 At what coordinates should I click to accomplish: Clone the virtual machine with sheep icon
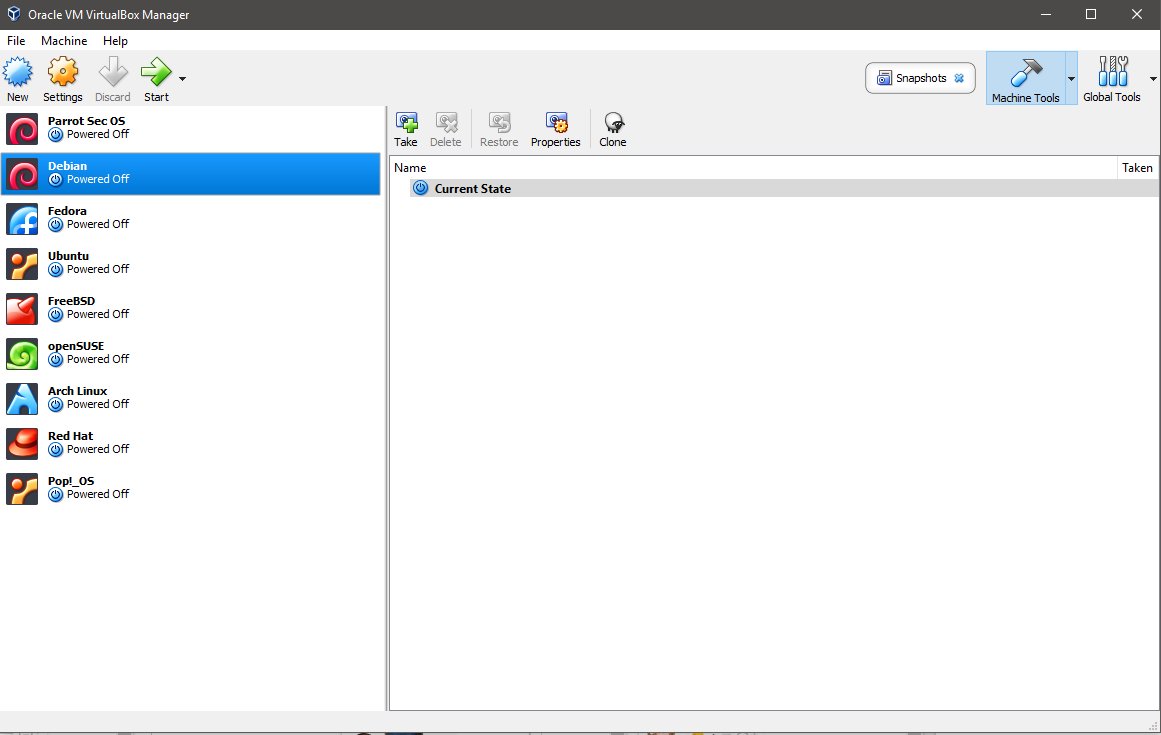(x=613, y=130)
